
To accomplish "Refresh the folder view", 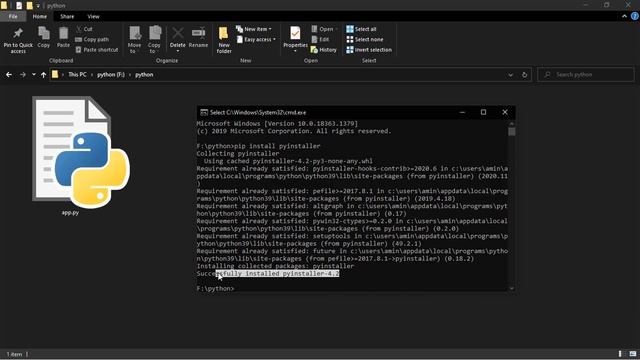I will (524, 75).
